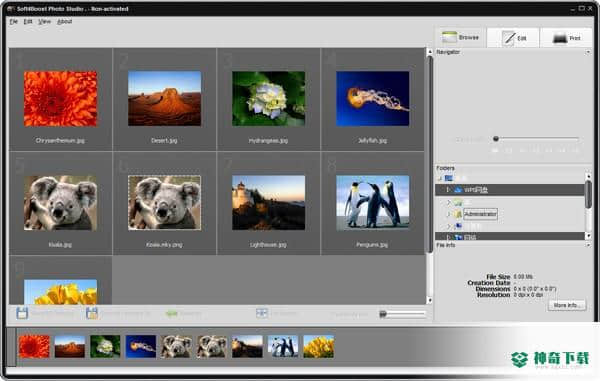Click the computer icon at Folders tree root

[448, 178]
